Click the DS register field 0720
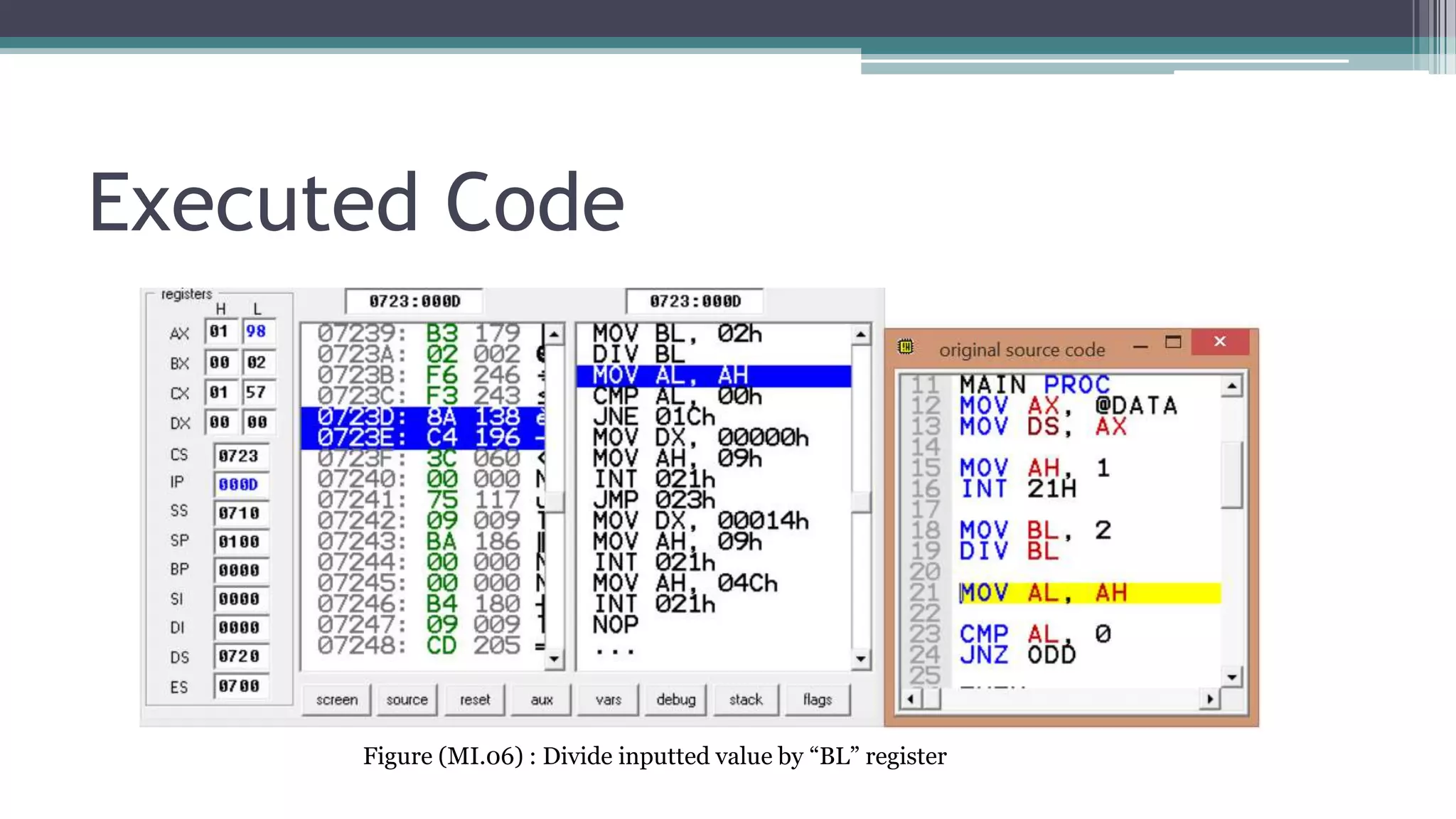1456x819 pixels. (240, 655)
